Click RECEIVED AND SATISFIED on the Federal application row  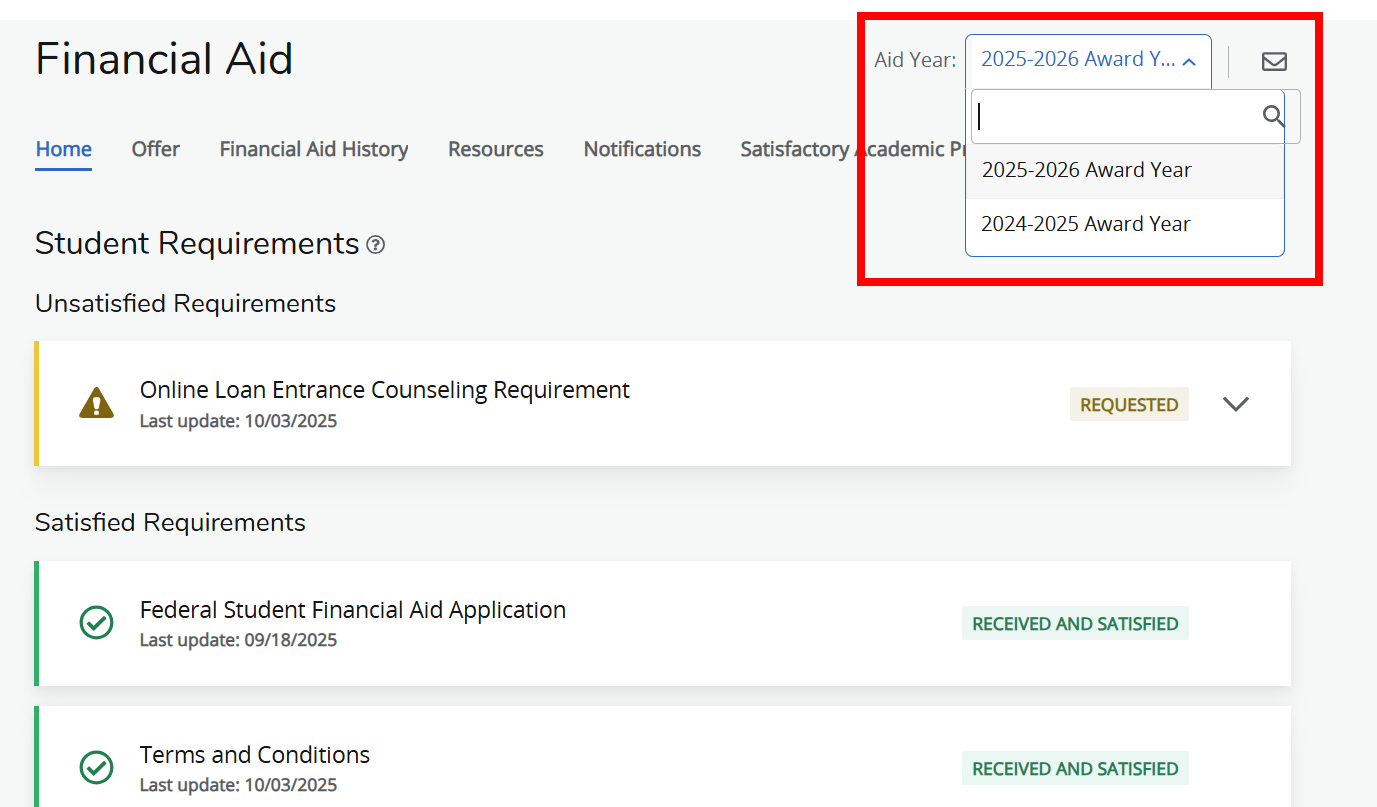point(1075,623)
